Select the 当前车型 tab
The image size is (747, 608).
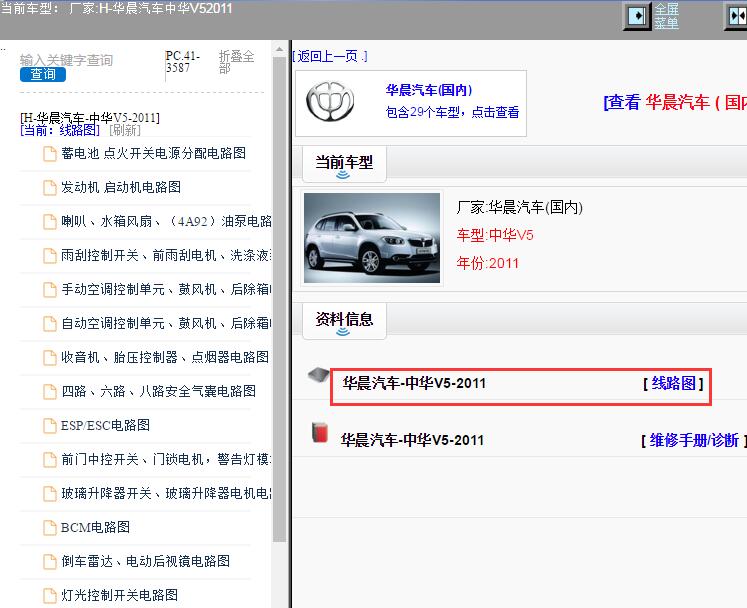pyautogui.click(x=344, y=164)
